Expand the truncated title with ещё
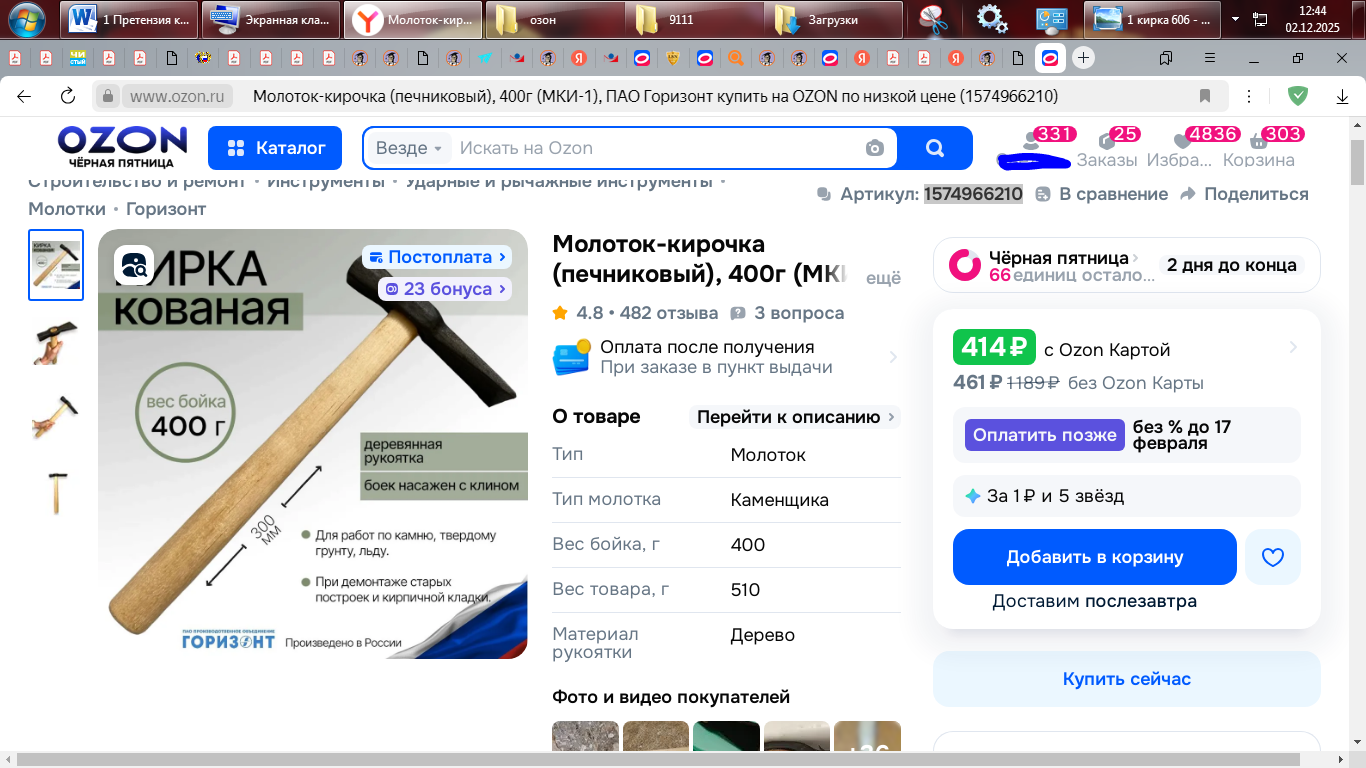The height and width of the screenshot is (768, 1366). (x=882, y=278)
